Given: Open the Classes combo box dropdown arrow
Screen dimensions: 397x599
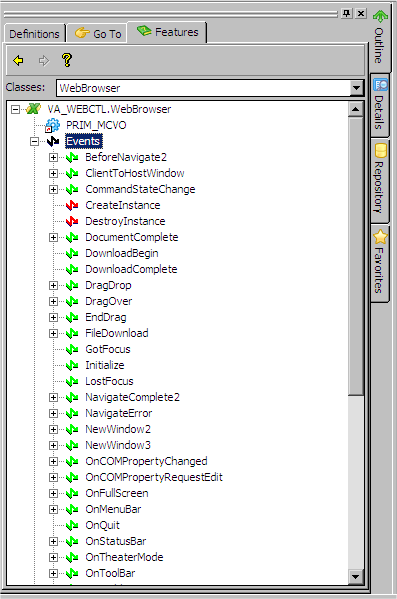Looking at the screenshot, I should pos(356,88).
